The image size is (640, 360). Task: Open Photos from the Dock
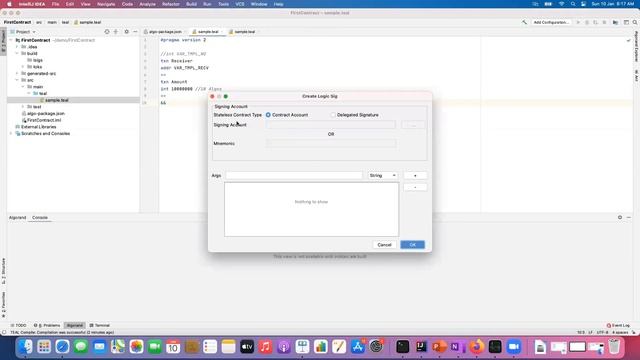(x=136, y=347)
